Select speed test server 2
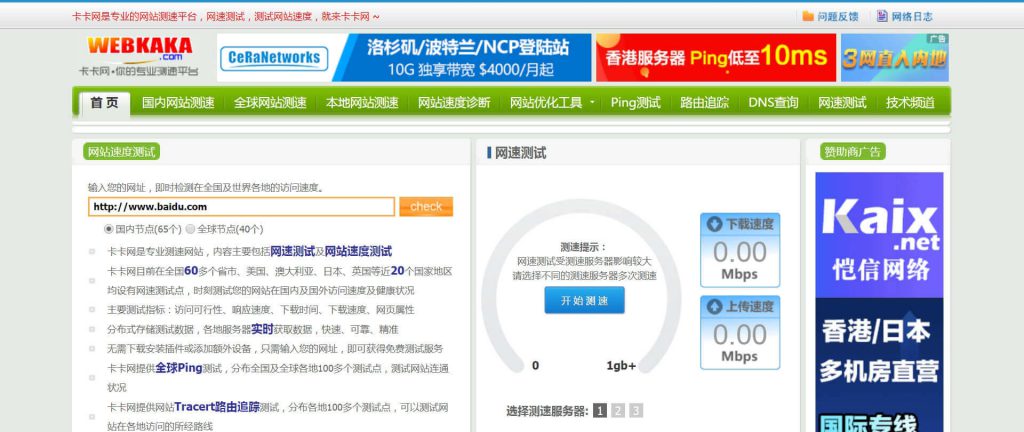The width and height of the screenshot is (1024, 432). [618, 410]
